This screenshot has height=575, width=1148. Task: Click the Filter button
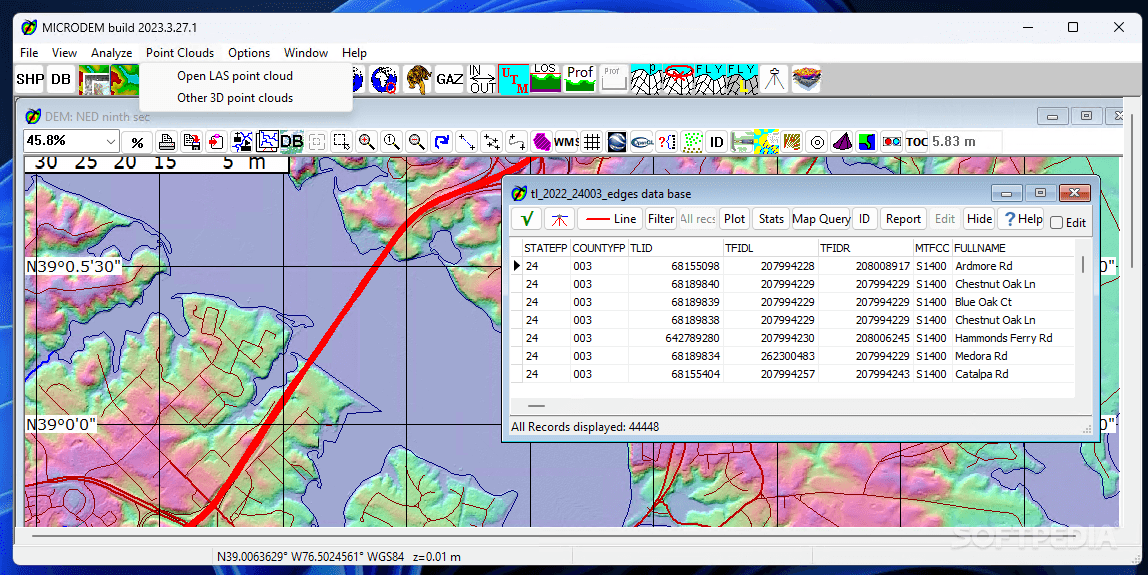pyautogui.click(x=660, y=218)
